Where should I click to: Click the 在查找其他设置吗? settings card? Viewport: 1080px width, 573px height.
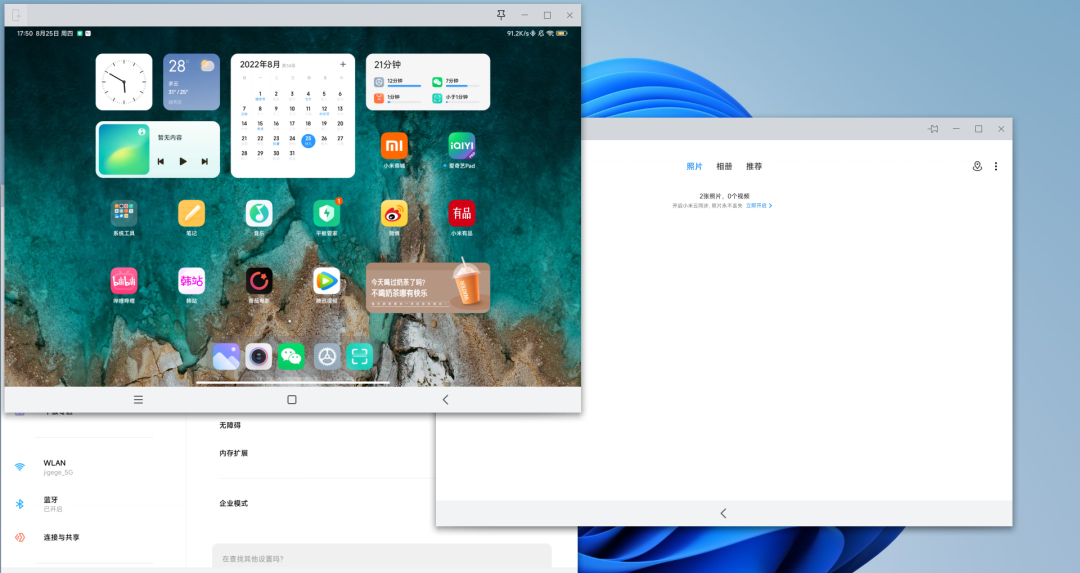coord(382,558)
